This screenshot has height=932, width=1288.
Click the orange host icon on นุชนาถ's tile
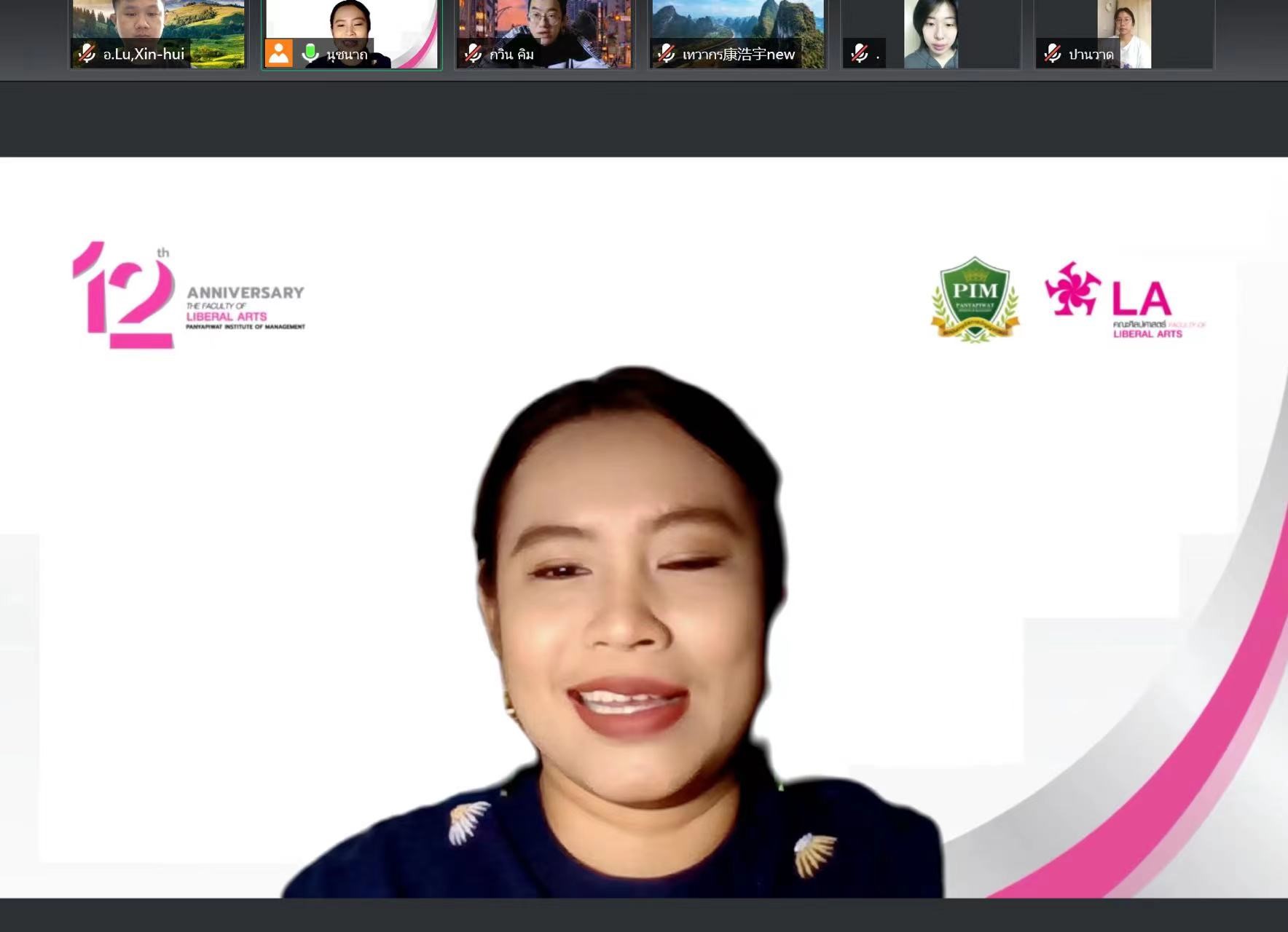278,53
